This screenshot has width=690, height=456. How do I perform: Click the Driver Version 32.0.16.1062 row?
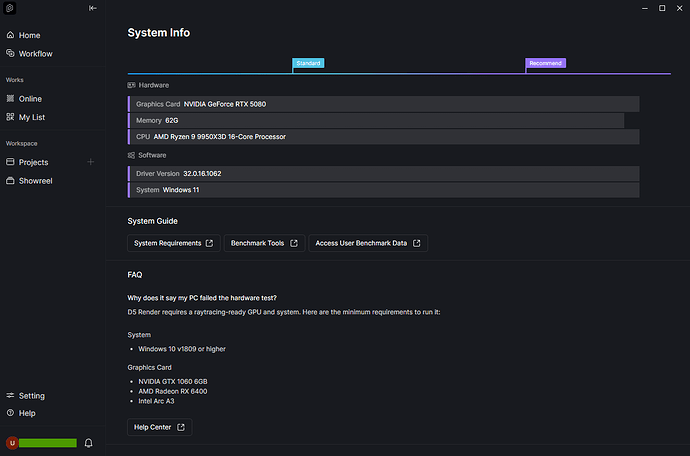pyautogui.click(x=383, y=174)
